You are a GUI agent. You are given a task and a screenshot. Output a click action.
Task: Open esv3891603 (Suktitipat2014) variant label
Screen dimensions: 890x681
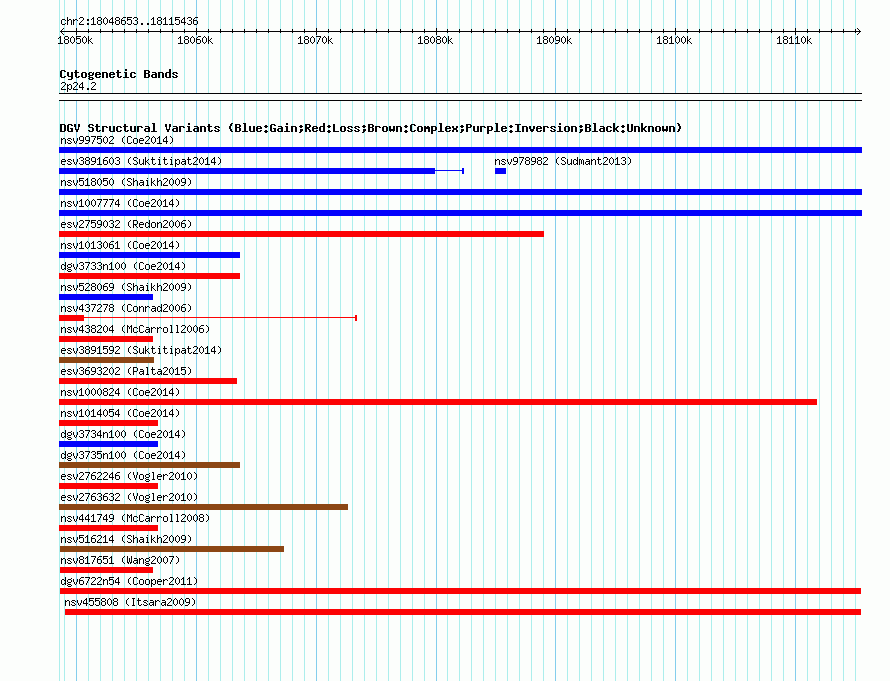pyautogui.click(x=141, y=161)
